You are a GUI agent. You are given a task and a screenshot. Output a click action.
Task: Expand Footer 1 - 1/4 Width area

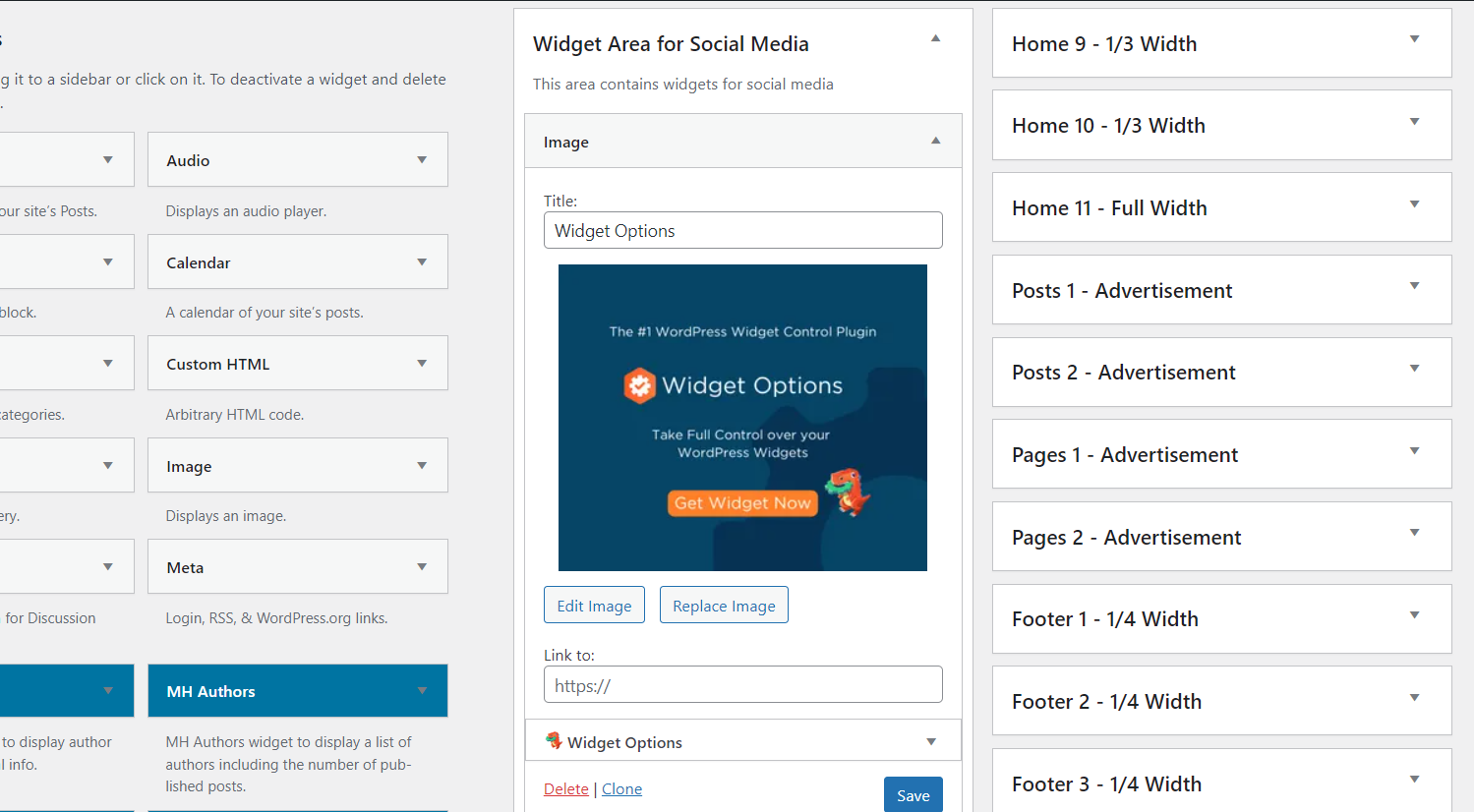click(x=1415, y=615)
